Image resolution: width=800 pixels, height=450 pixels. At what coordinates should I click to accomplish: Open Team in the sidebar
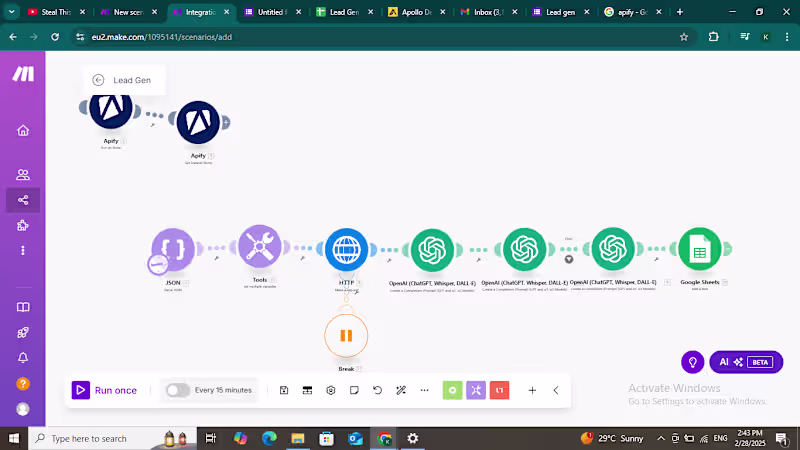click(x=23, y=175)
